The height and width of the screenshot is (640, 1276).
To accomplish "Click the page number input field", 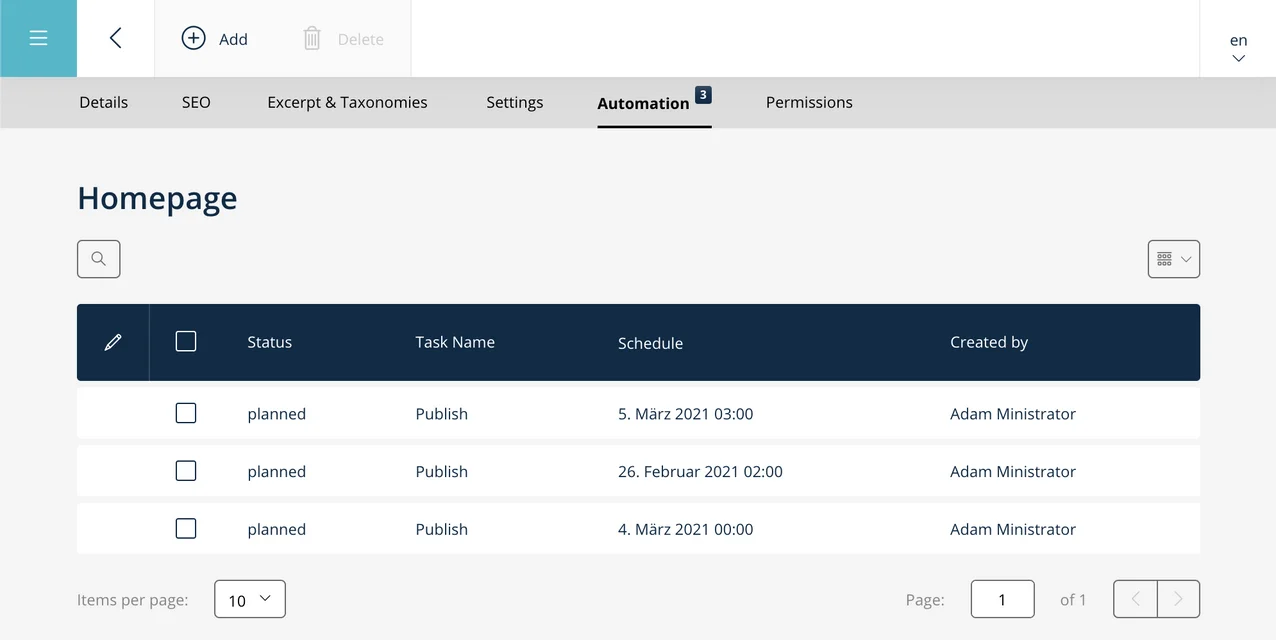I will coord(1002,599).
